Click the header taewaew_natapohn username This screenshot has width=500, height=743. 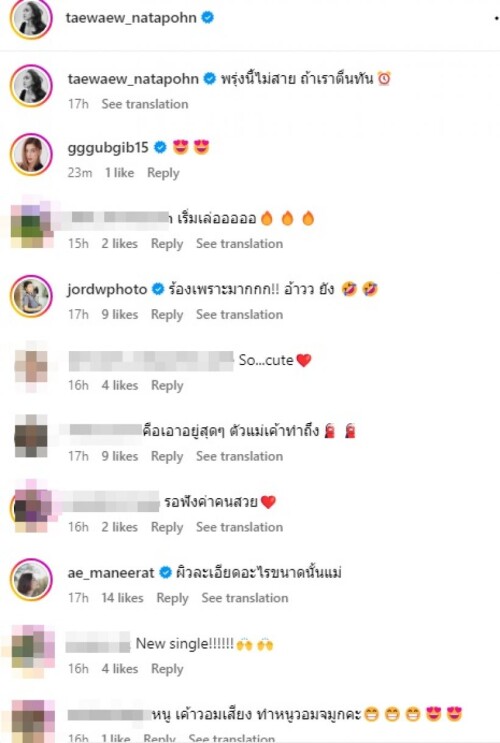coord(131,18)
